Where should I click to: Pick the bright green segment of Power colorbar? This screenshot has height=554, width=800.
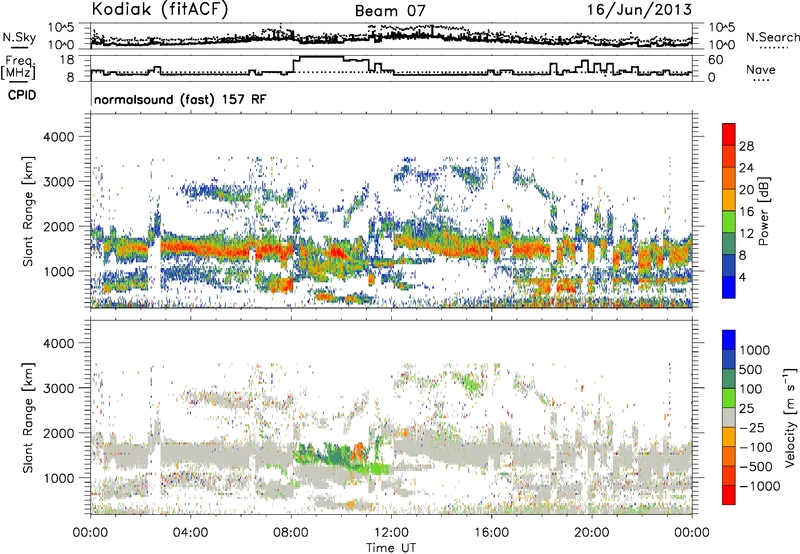point(729,222)
